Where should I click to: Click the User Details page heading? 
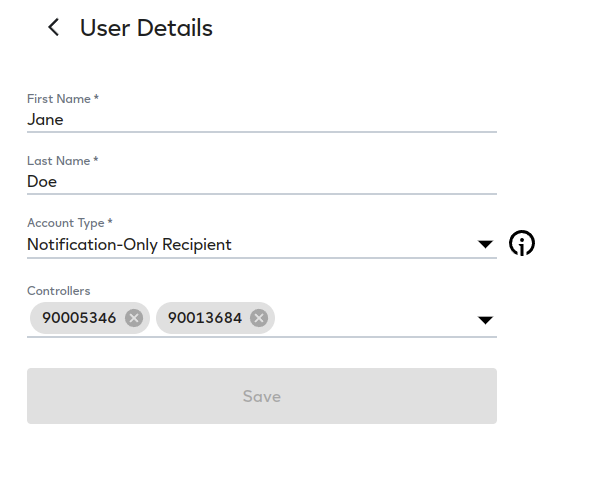(x=146, y=28)
